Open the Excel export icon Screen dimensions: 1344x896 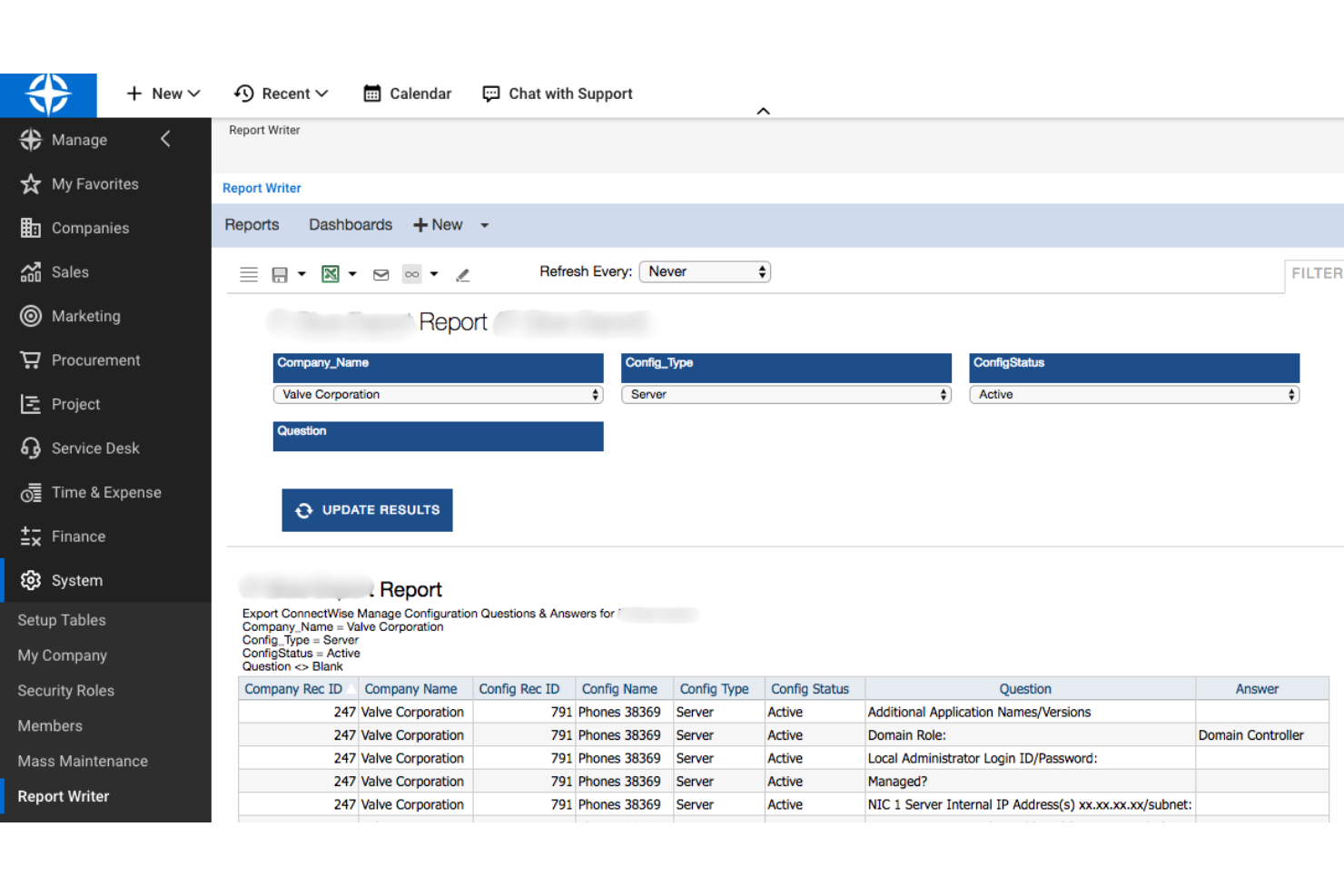[x=331, y=273]
